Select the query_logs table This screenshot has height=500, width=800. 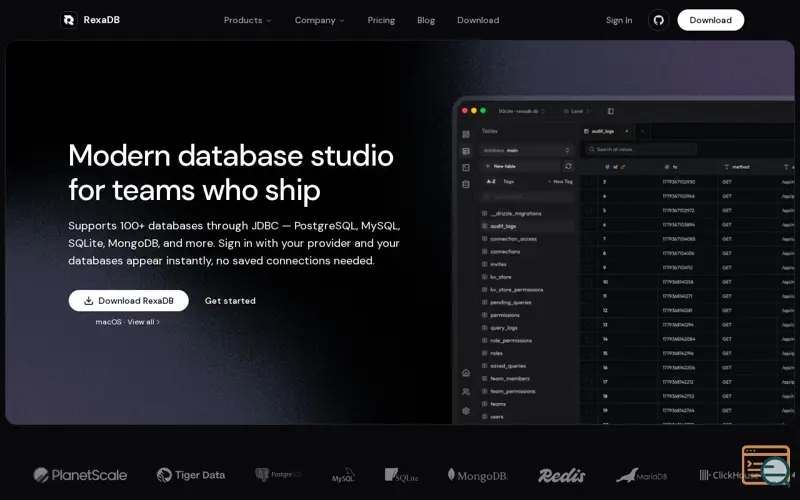(x=504, y=328)
